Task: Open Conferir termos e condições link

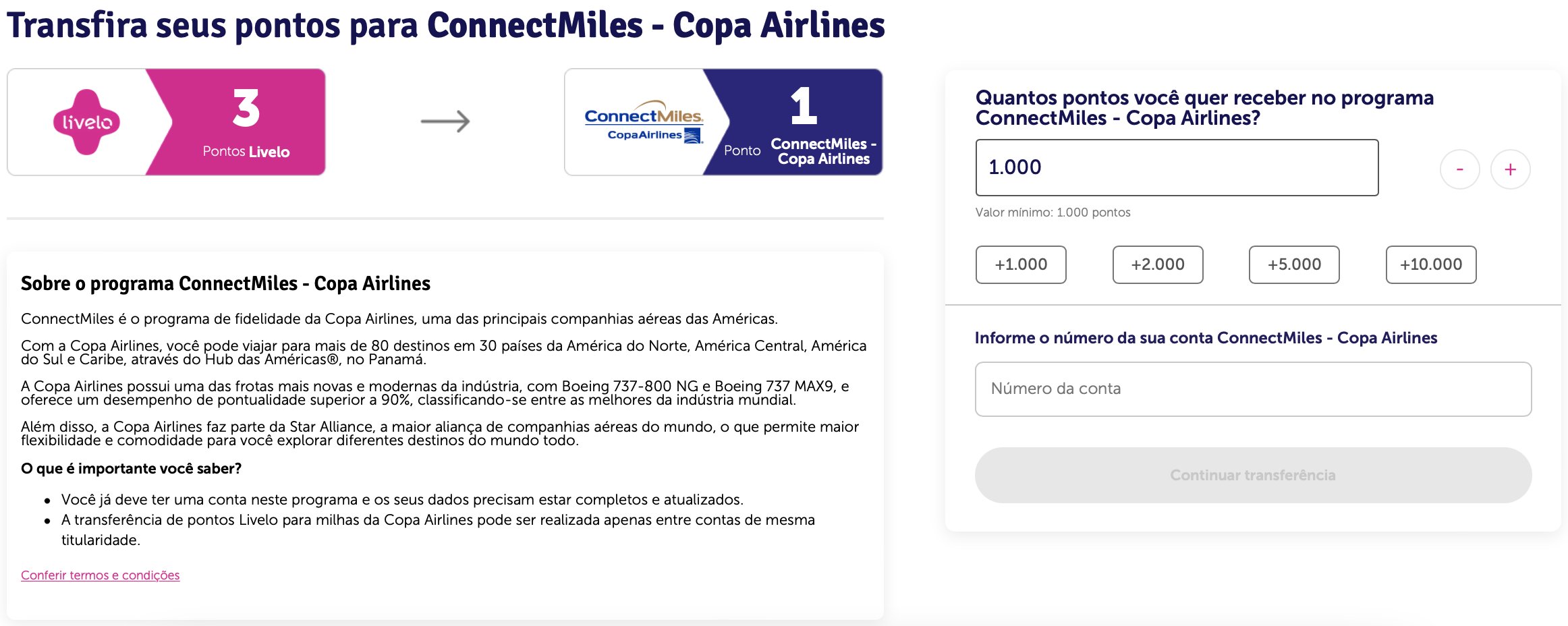Action: [100, 575]
